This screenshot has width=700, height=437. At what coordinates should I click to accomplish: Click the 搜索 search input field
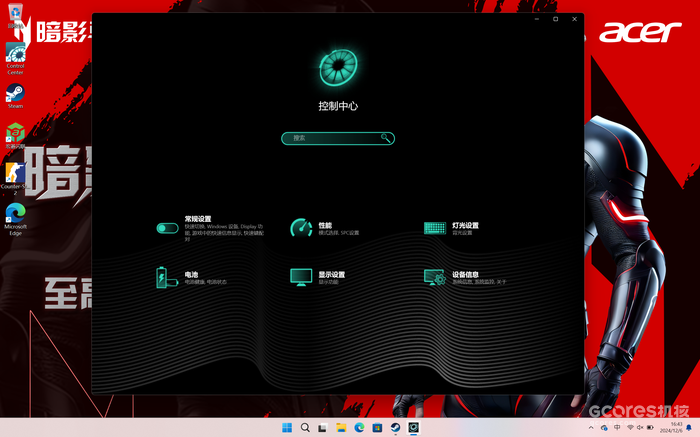pos(338,138)
